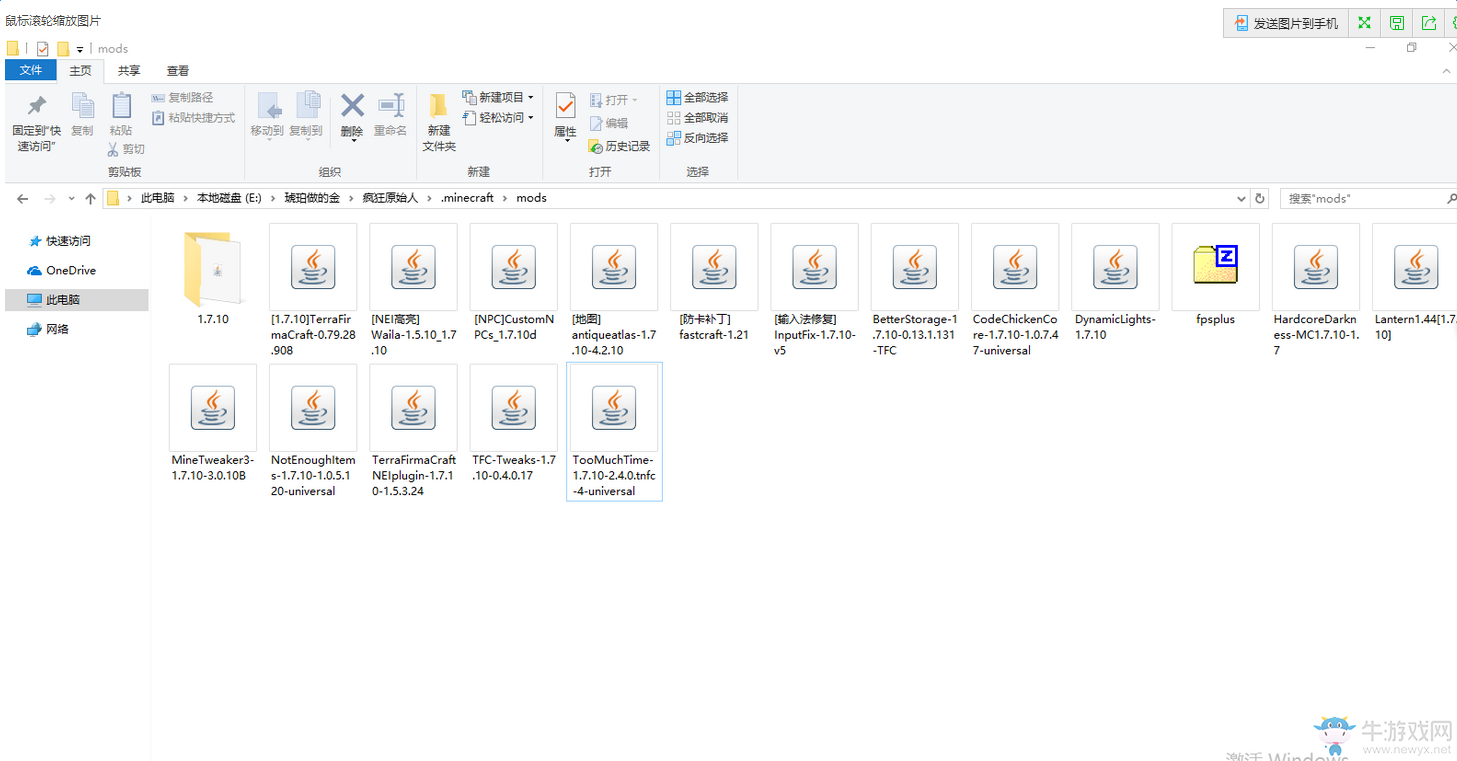Click 全部选择 to select all files
Image resolution: width=1457 pixels, height=761 pixels.
697,97
